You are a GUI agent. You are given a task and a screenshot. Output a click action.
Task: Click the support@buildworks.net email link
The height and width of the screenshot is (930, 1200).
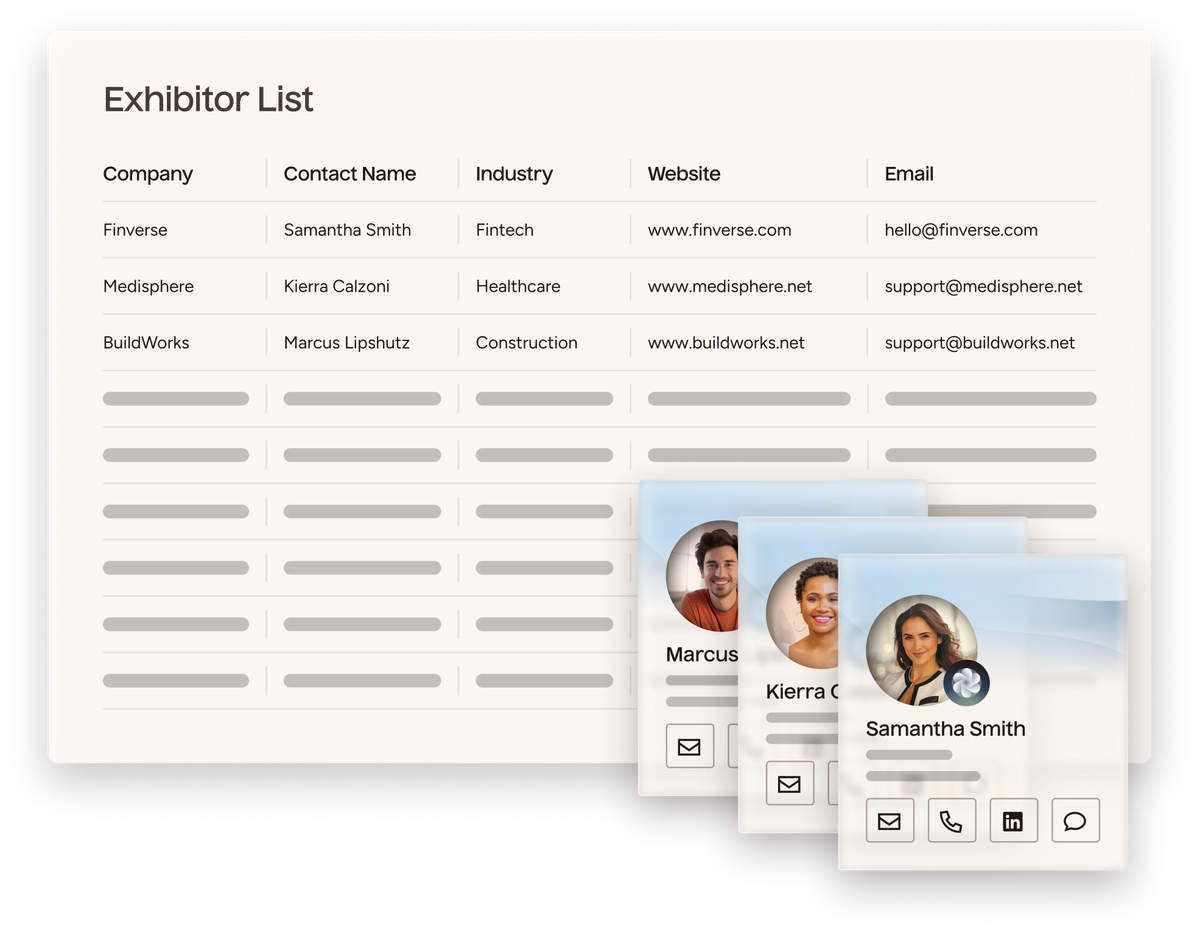point(979,342)
